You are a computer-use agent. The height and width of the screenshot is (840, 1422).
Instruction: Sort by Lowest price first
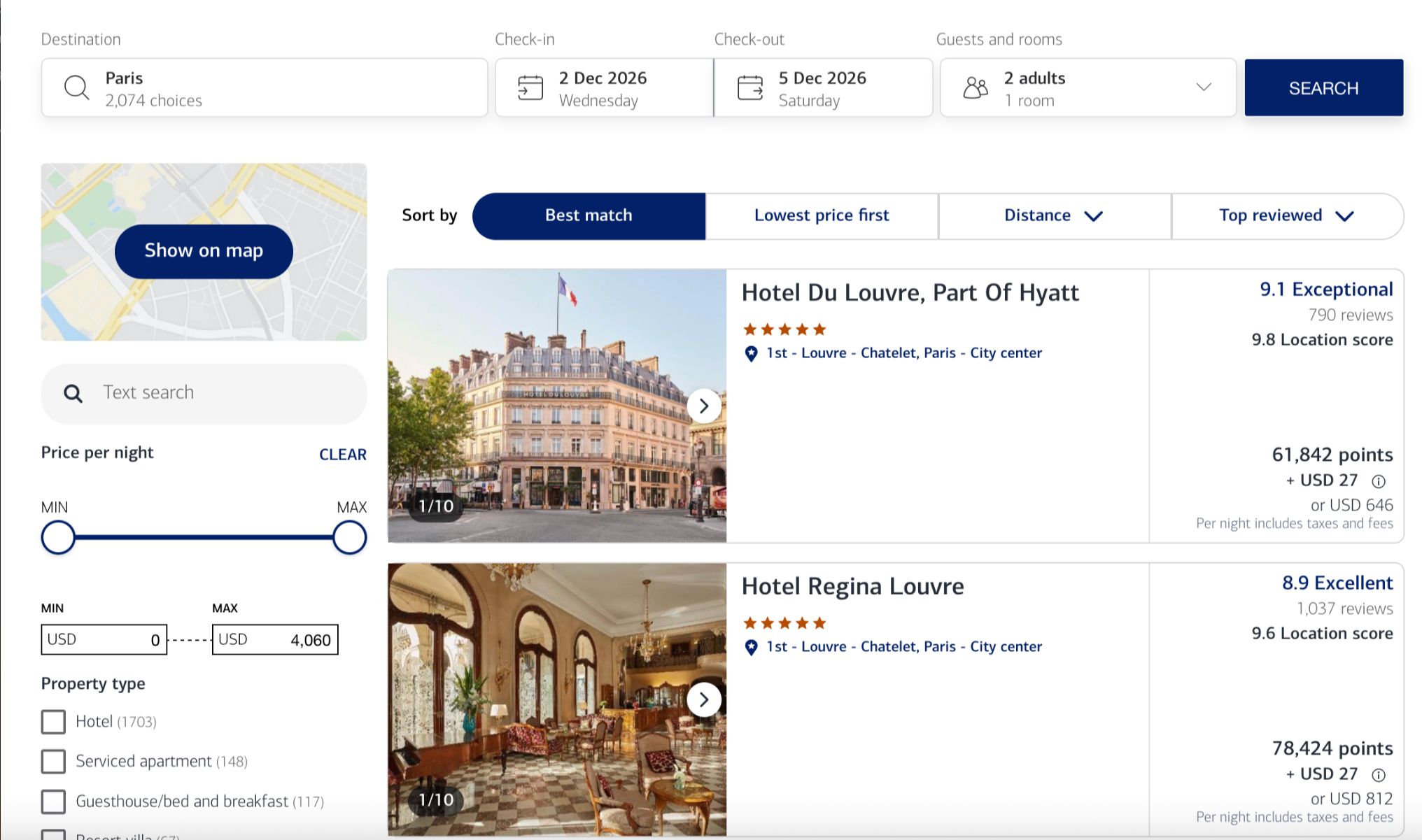(822, 216)
